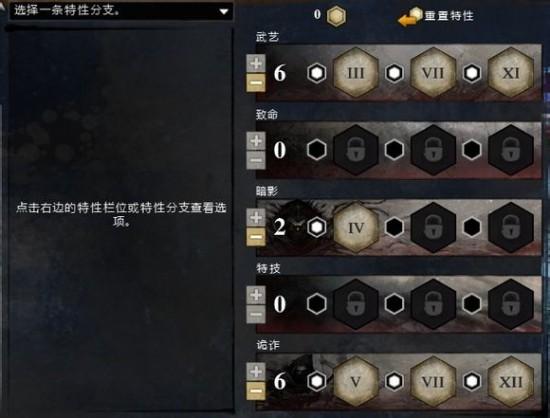Toggle first small minor trait hexagon in 武艺

(317, 73)
